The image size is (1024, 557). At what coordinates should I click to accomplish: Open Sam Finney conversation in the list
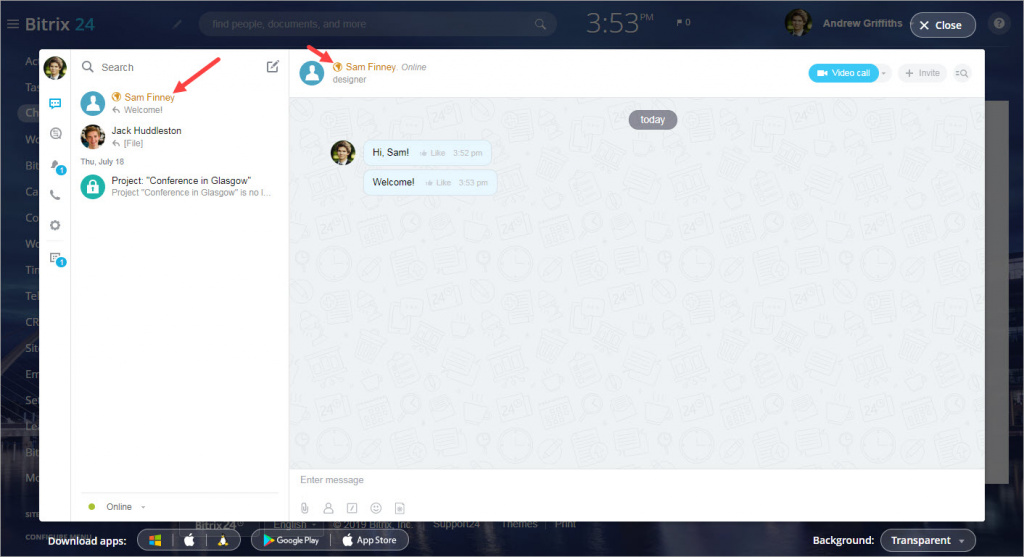[180, 103]
